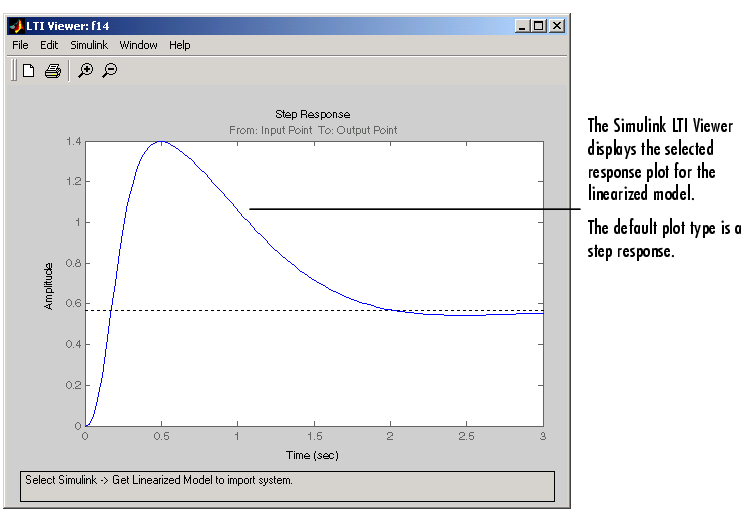
Task: Click the status bar message at the bottom
Action: coord(160,480)
